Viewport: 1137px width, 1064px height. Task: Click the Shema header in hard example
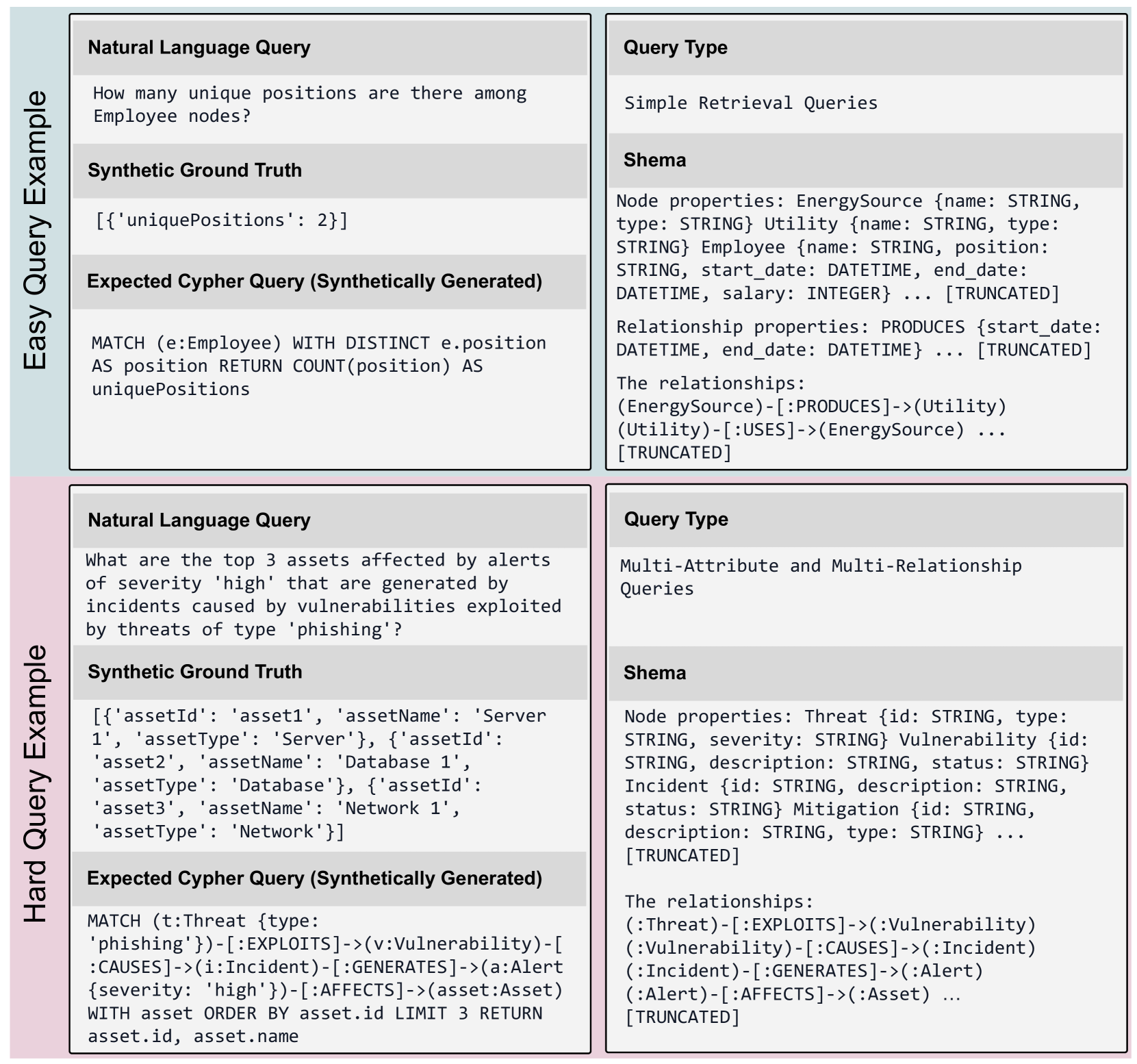pyautogui.click(x=654, y=672)
